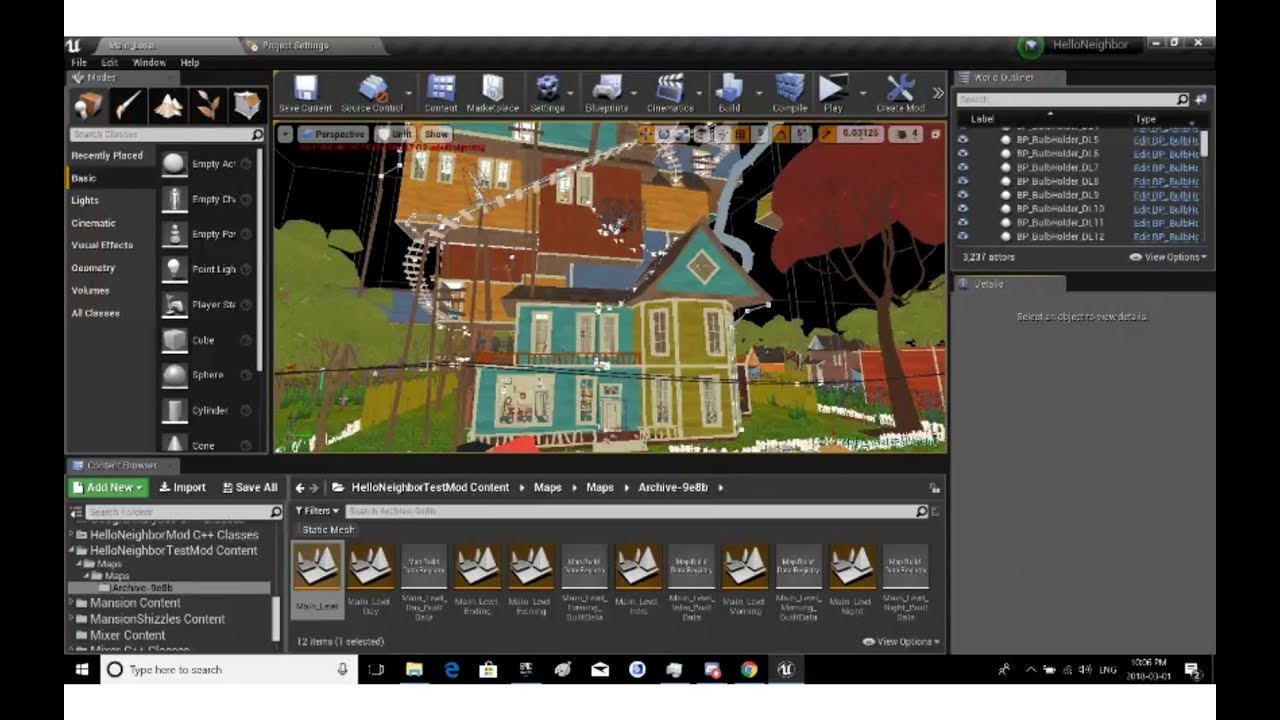Choose the Empty Character placement icon
This screenshot has height=720, width=1280.
point(175,199)
